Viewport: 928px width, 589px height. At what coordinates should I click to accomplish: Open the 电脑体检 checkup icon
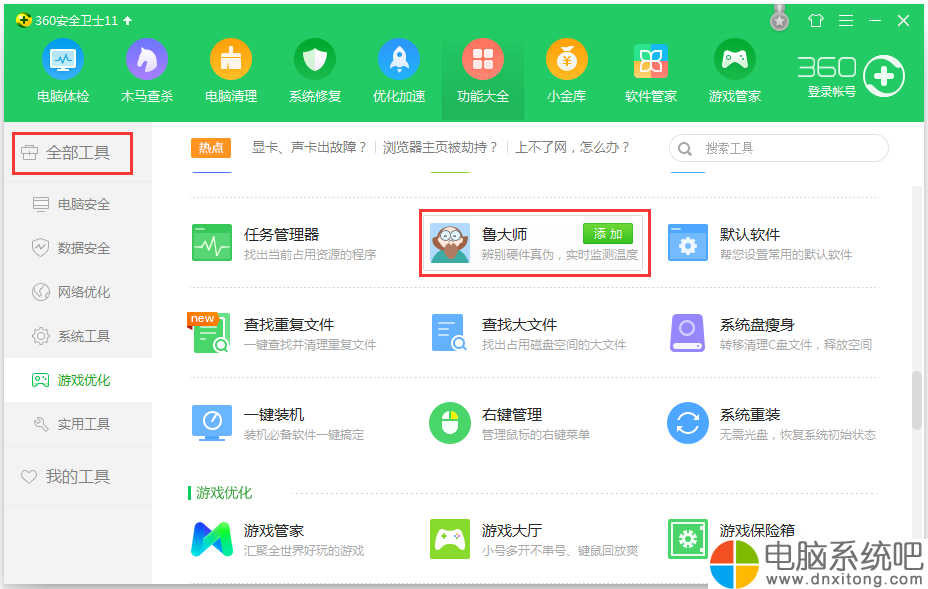63,59
